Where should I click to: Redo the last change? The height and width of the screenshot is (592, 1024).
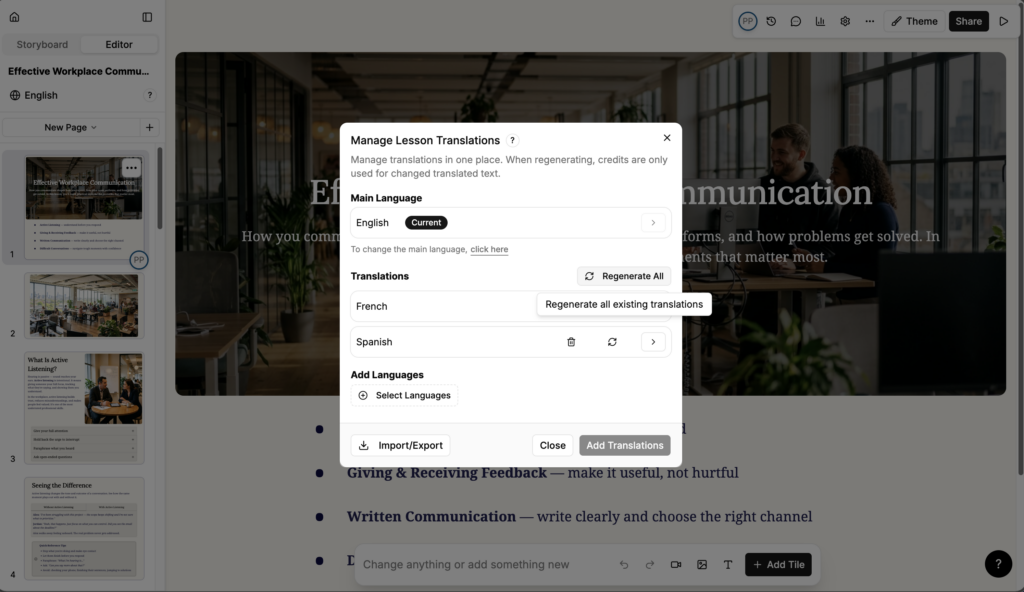coord(650,565)
